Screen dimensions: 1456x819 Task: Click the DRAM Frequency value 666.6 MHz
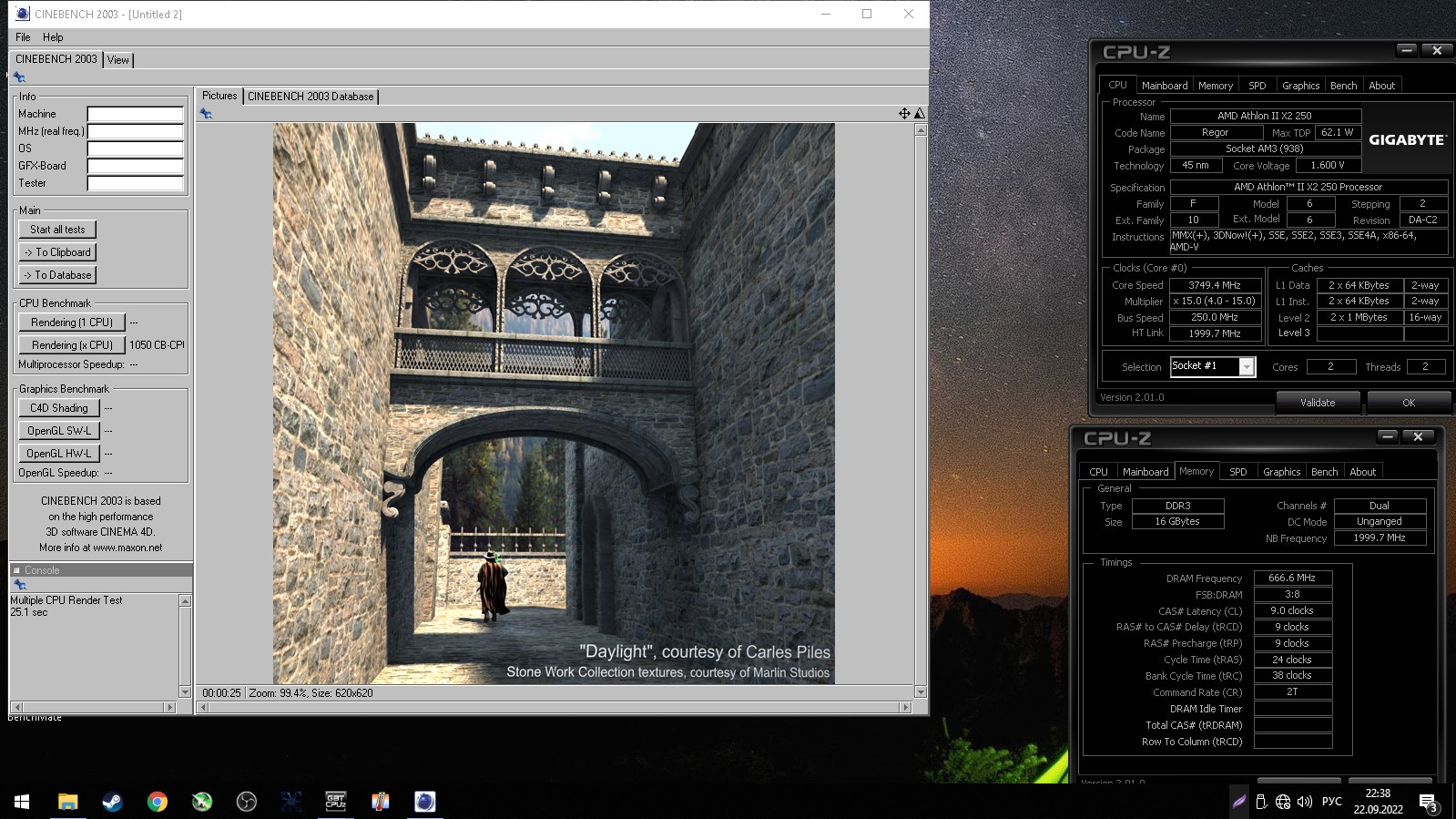pyautogui.click(x=1292, y=578)
